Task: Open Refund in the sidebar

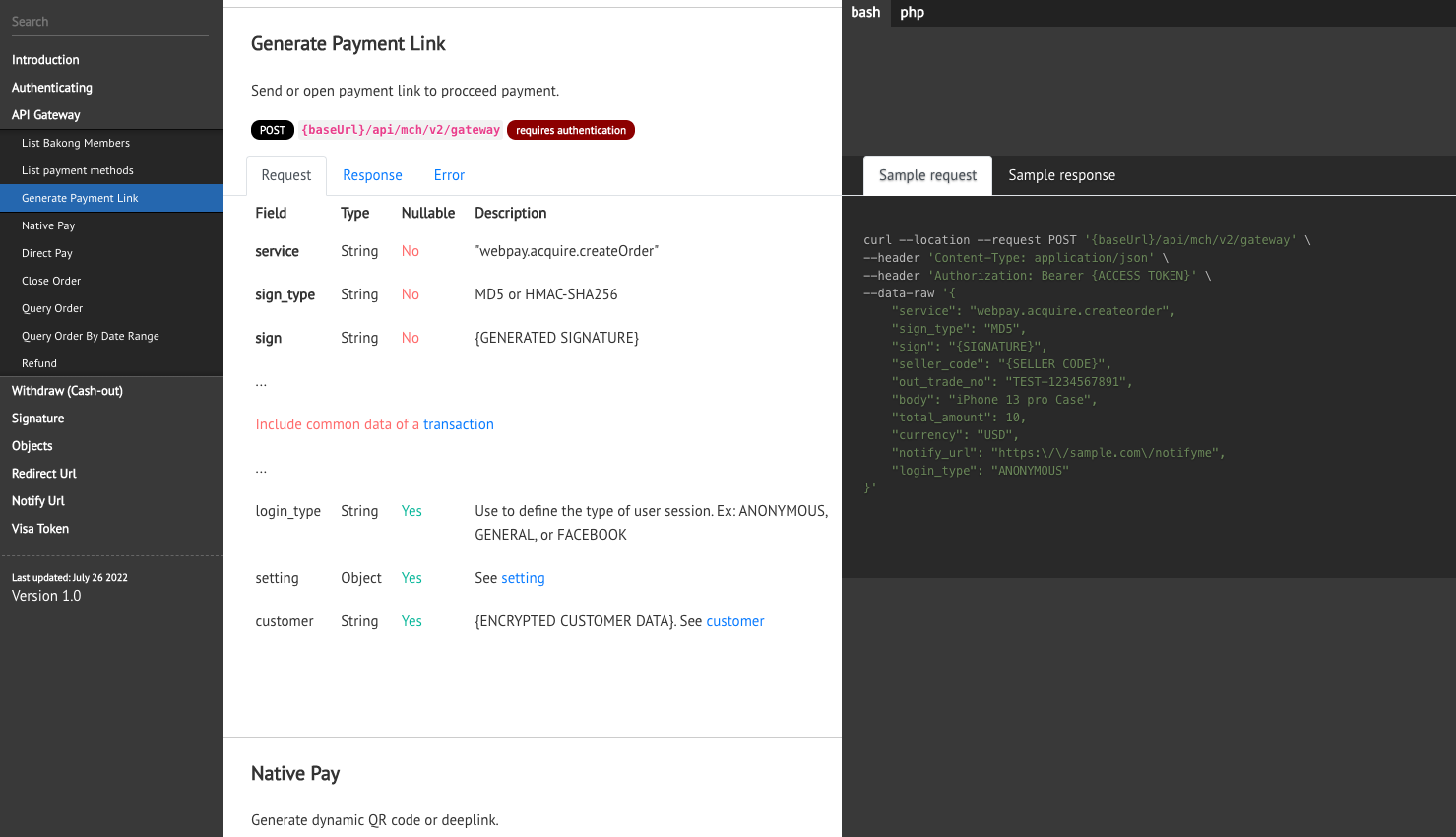Action: 39,363
